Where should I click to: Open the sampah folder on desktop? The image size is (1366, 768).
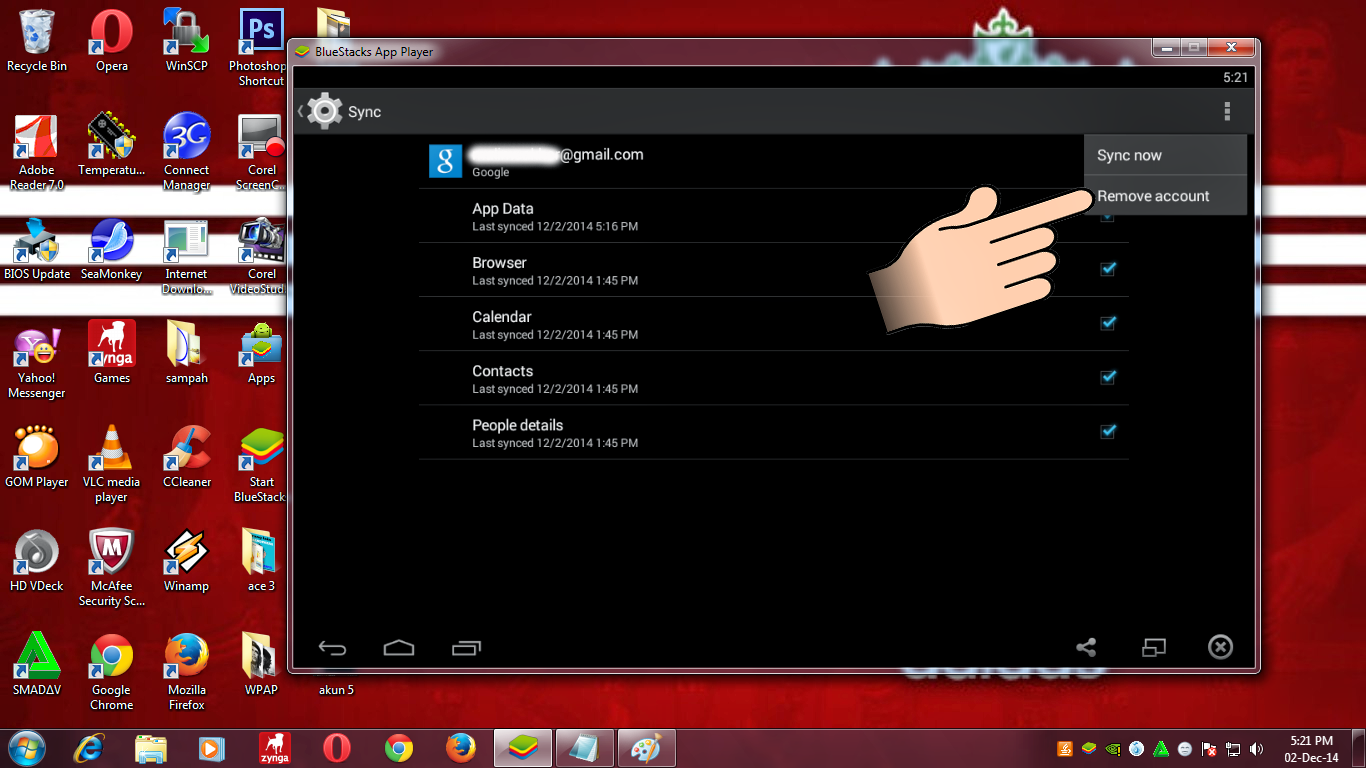(x=186, y=353)
